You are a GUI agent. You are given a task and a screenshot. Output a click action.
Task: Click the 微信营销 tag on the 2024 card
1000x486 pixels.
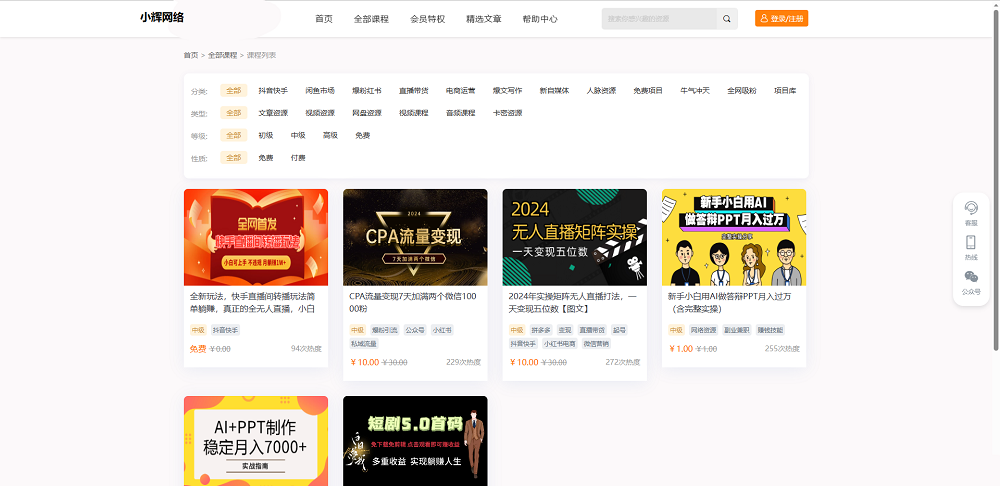[596, 344]
